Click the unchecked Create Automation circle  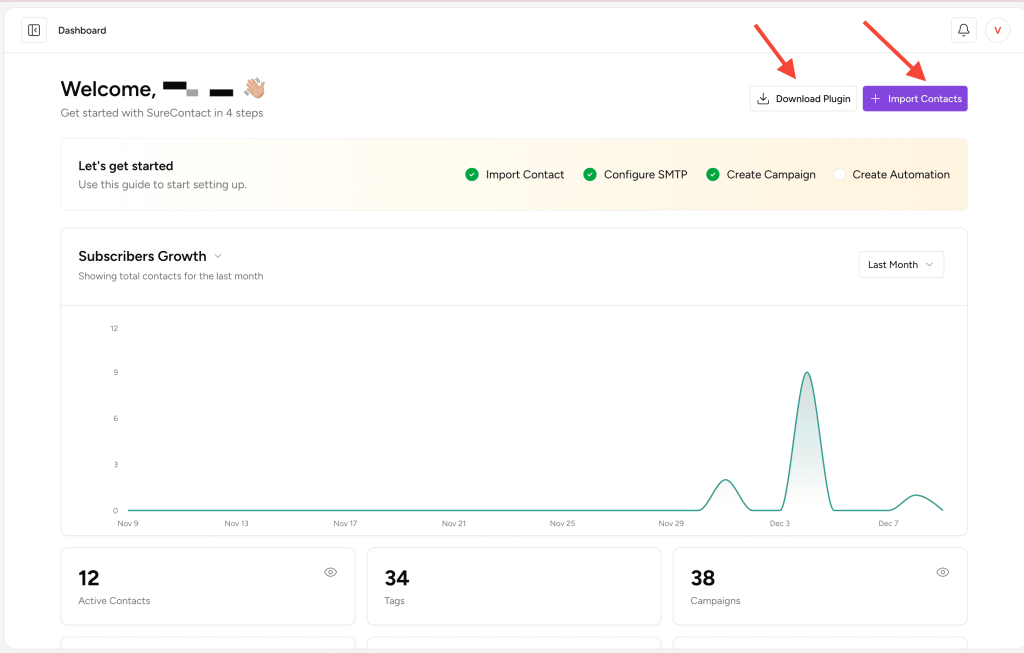[x=839, y=175]
